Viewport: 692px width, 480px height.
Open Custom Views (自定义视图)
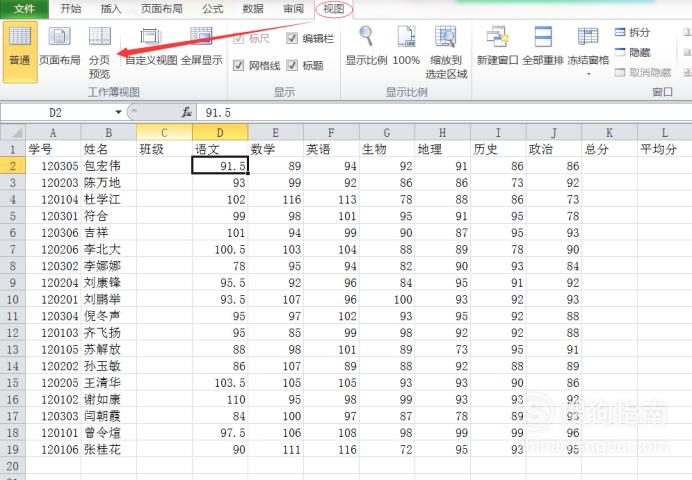(x=151, y=46)
